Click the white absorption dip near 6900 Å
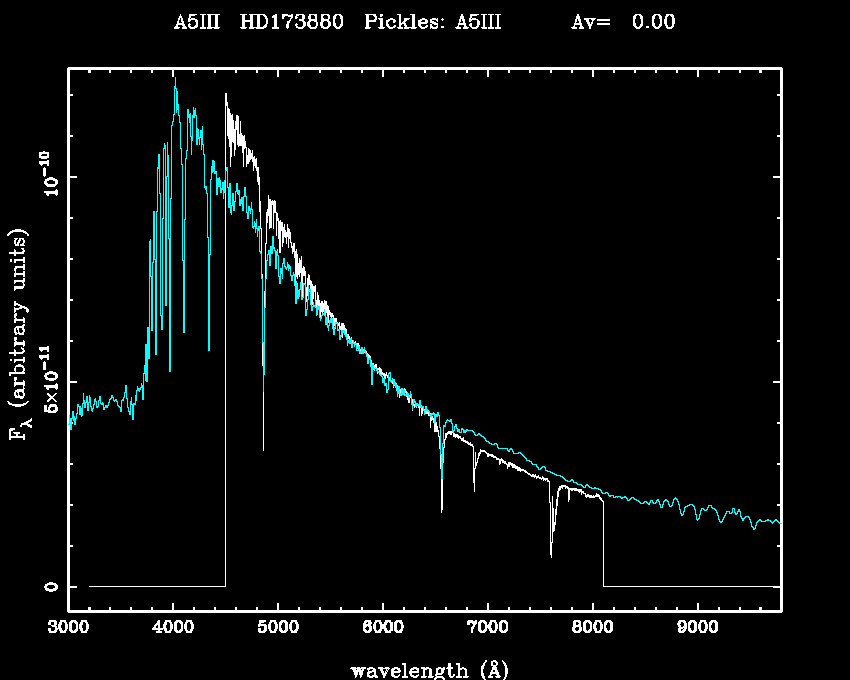 coord(474,491)
